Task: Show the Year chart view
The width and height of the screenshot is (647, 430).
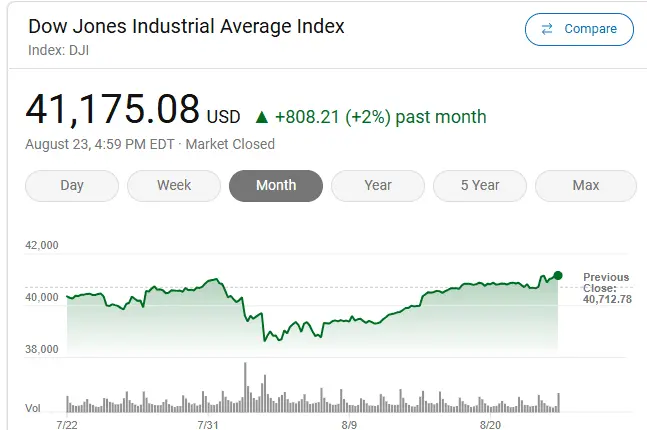Action: pyautogui.click(x=378, y=185)
